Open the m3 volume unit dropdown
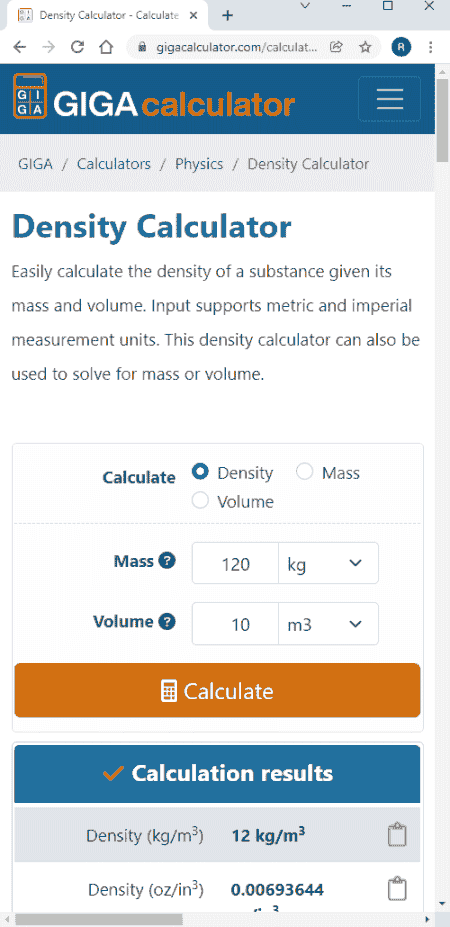 click(x=328, y=624)
